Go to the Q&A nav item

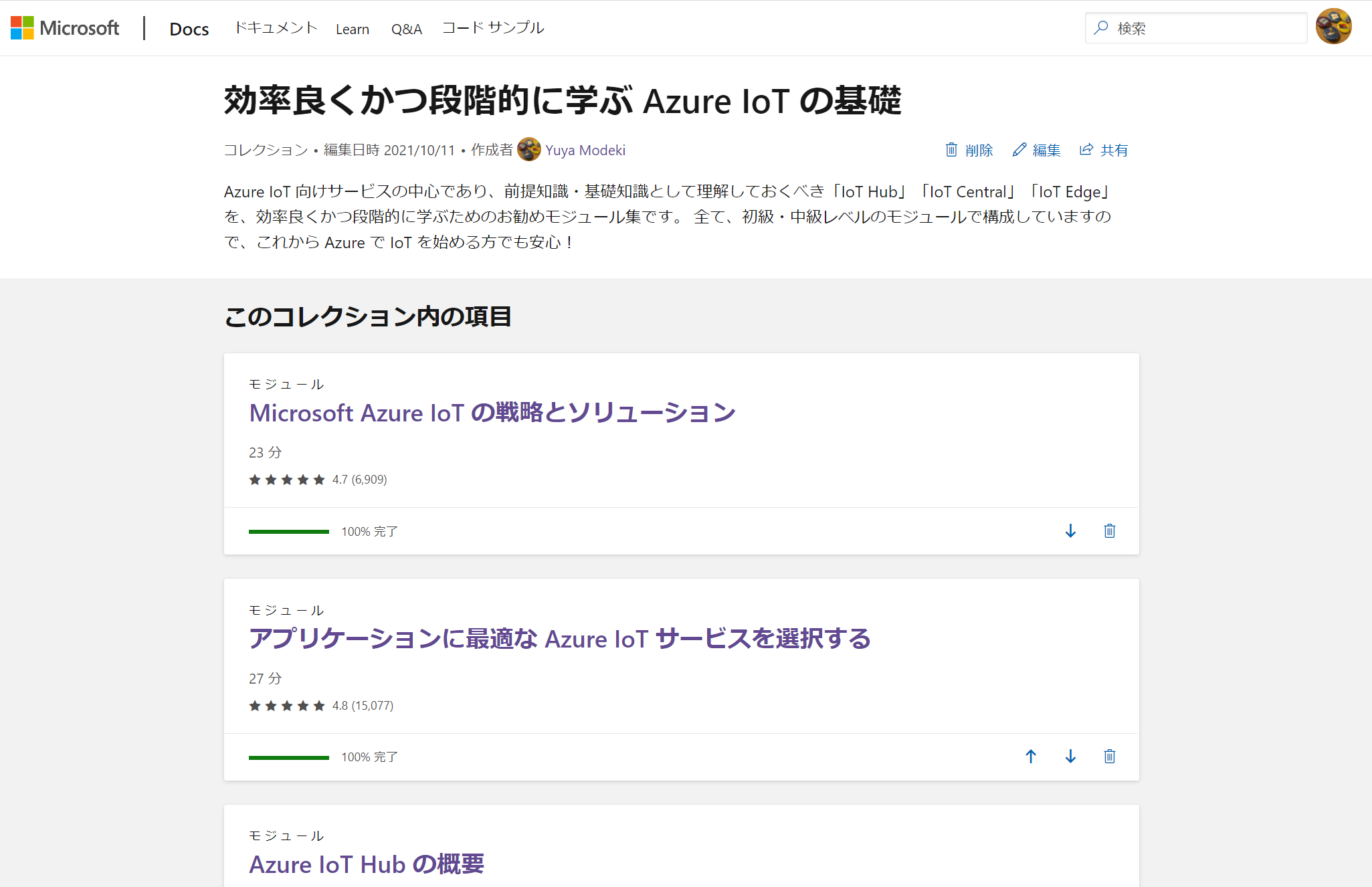point(406,29)
